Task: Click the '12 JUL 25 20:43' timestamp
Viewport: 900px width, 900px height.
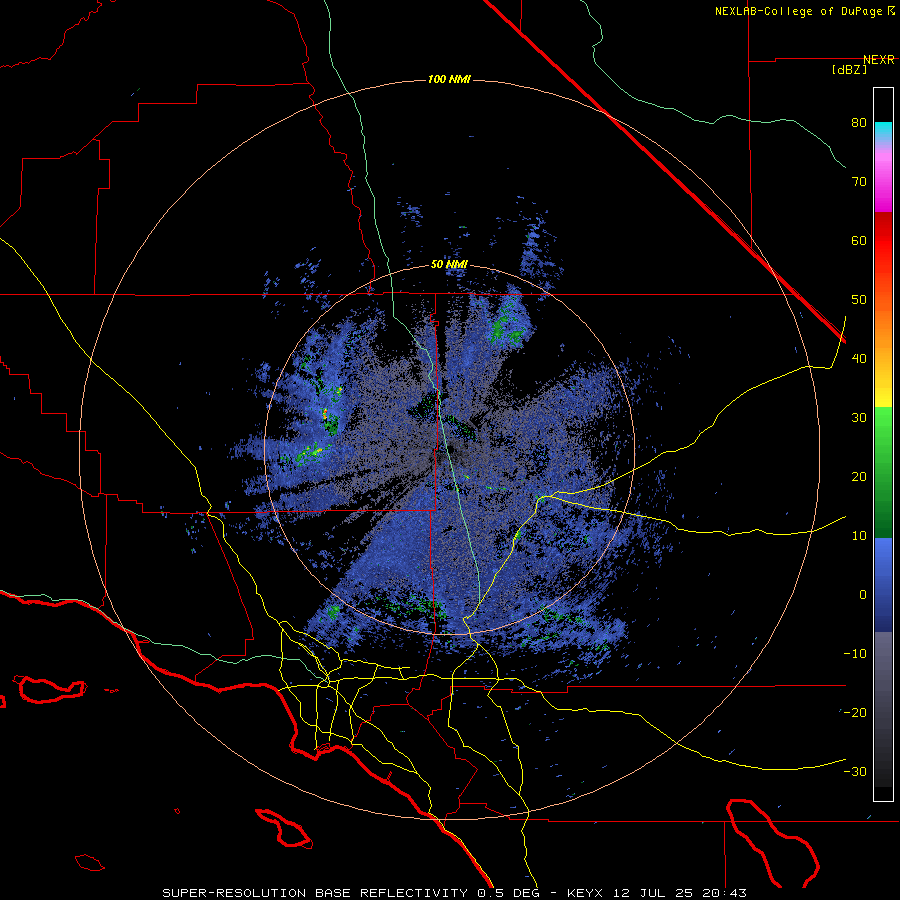Action: (x=681, y=893)
